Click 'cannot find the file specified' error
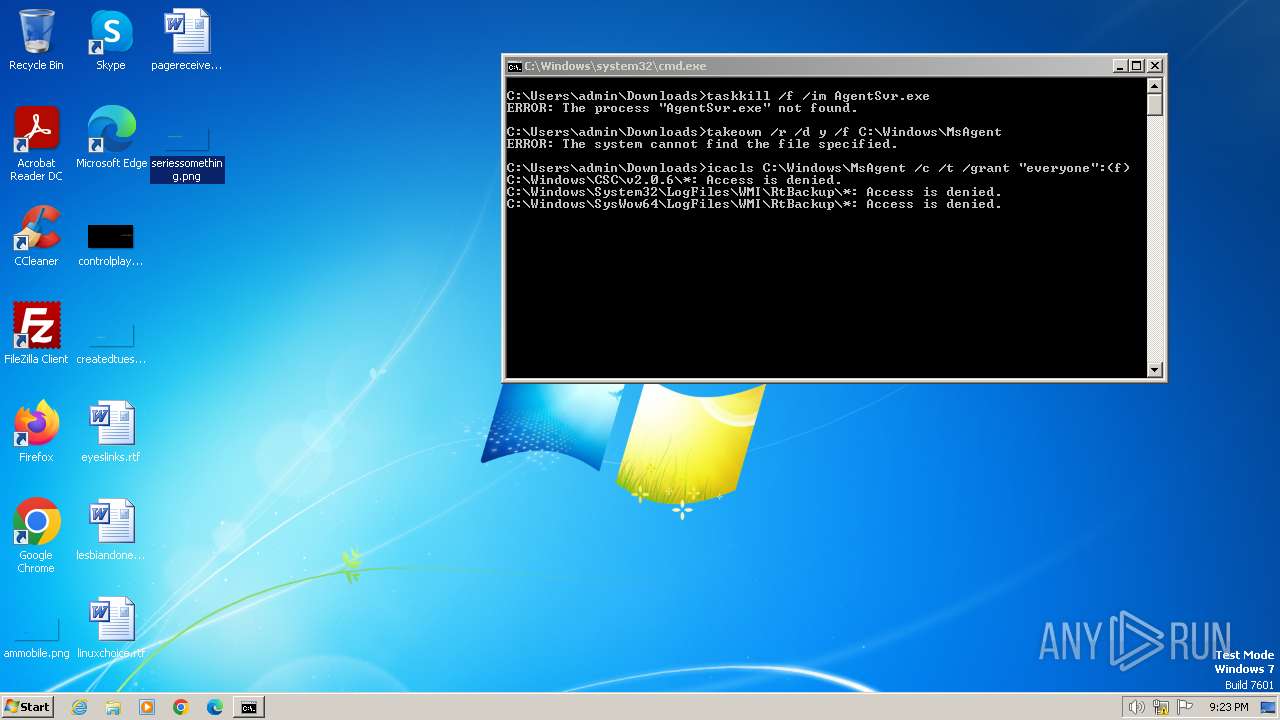Image resolution: width=1280 pixels, height=720 pixels. click(702, 144)
